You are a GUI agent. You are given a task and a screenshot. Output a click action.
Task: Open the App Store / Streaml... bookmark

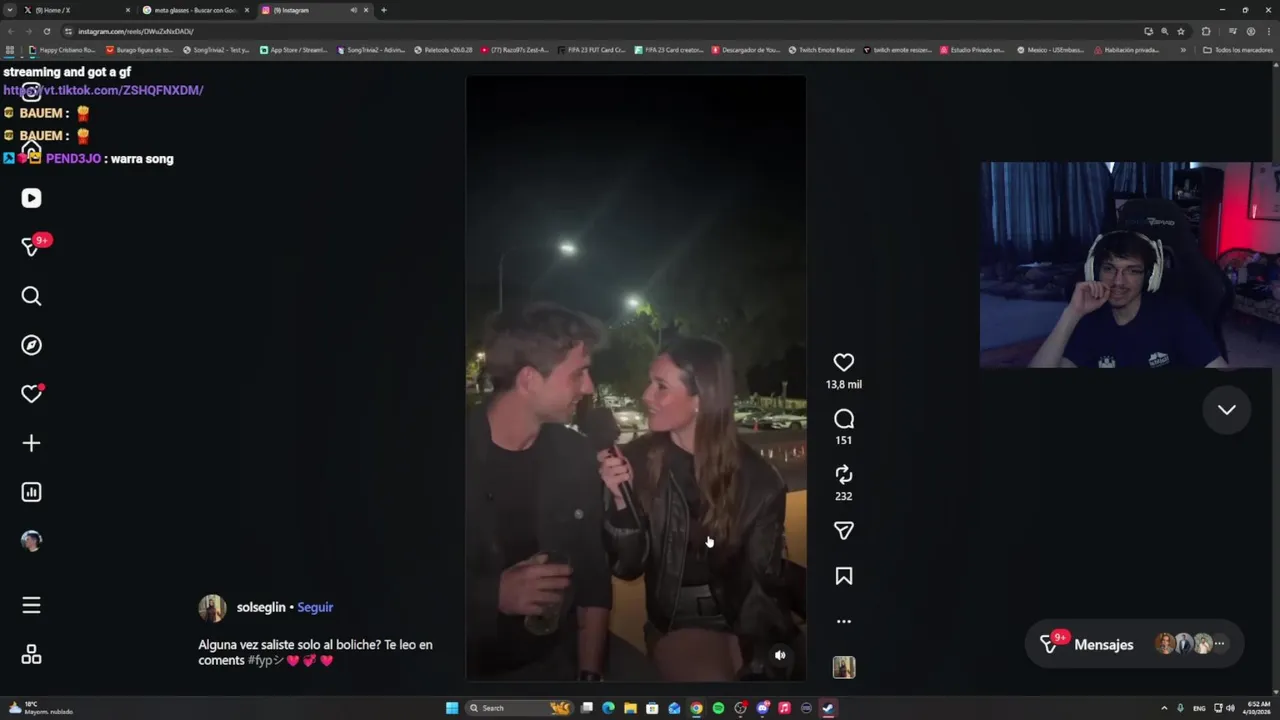point(293,50)
